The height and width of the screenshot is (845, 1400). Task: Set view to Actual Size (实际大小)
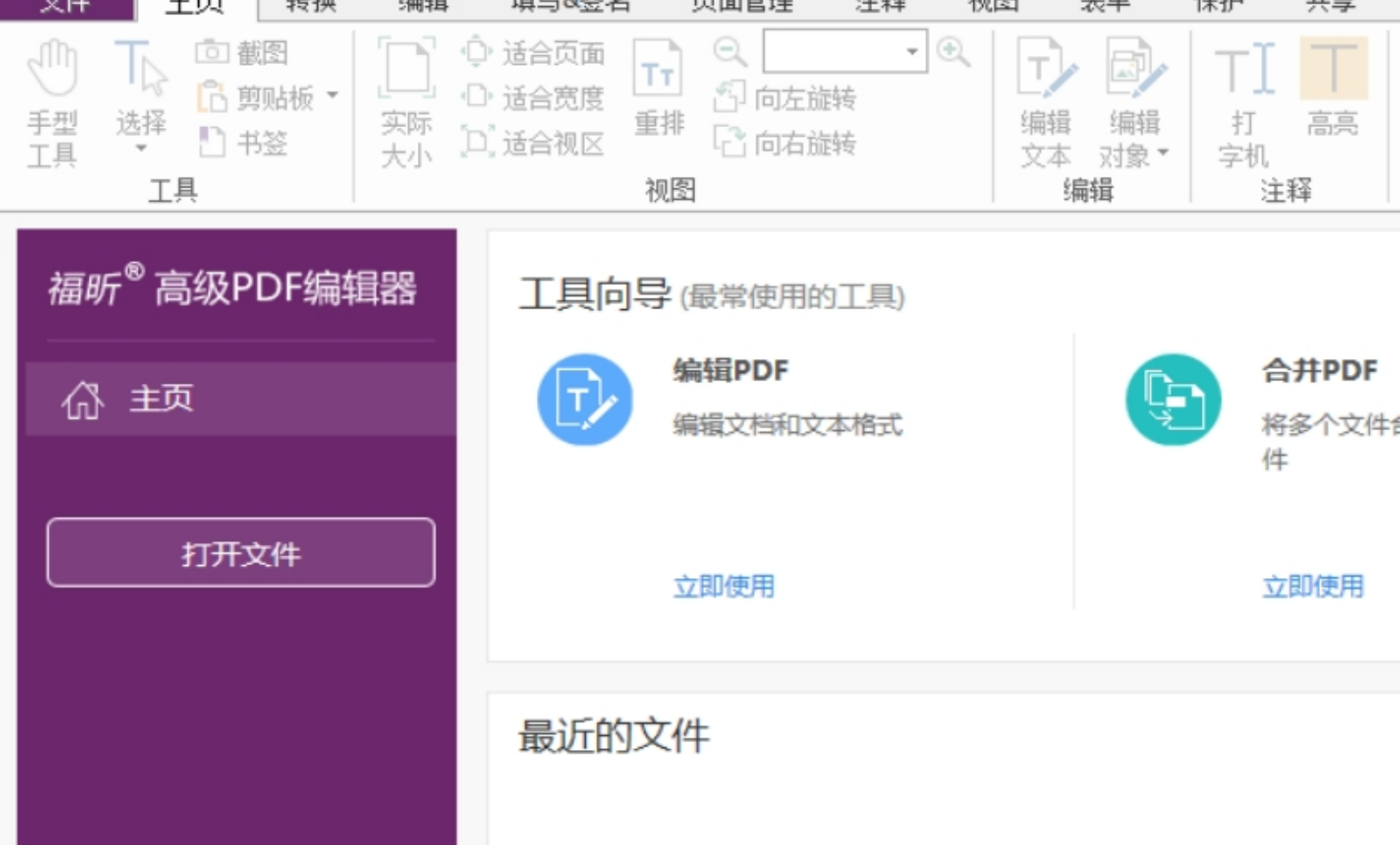[406, 102]
